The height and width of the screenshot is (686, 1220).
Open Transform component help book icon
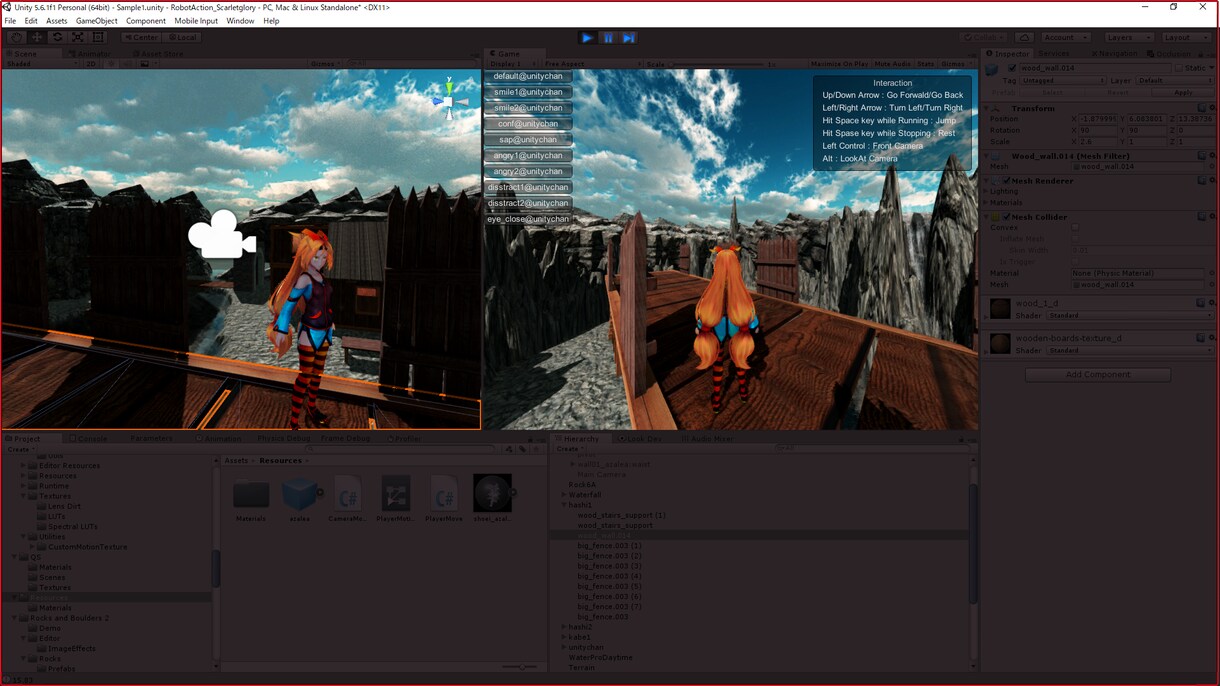(1202, 108)
